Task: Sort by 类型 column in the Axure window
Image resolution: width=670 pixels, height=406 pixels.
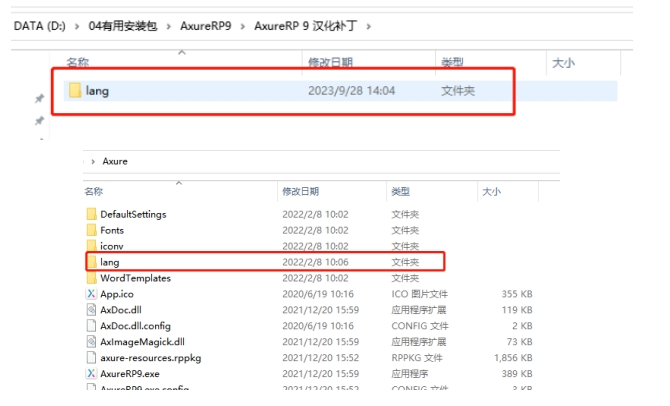Action: click(x=401, y=191)
